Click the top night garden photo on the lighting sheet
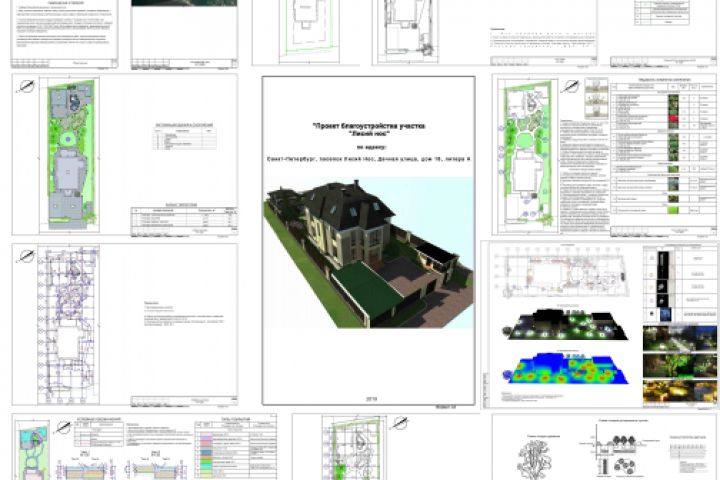720x480 pixels. pyautogui.click(x=680, y=338)
